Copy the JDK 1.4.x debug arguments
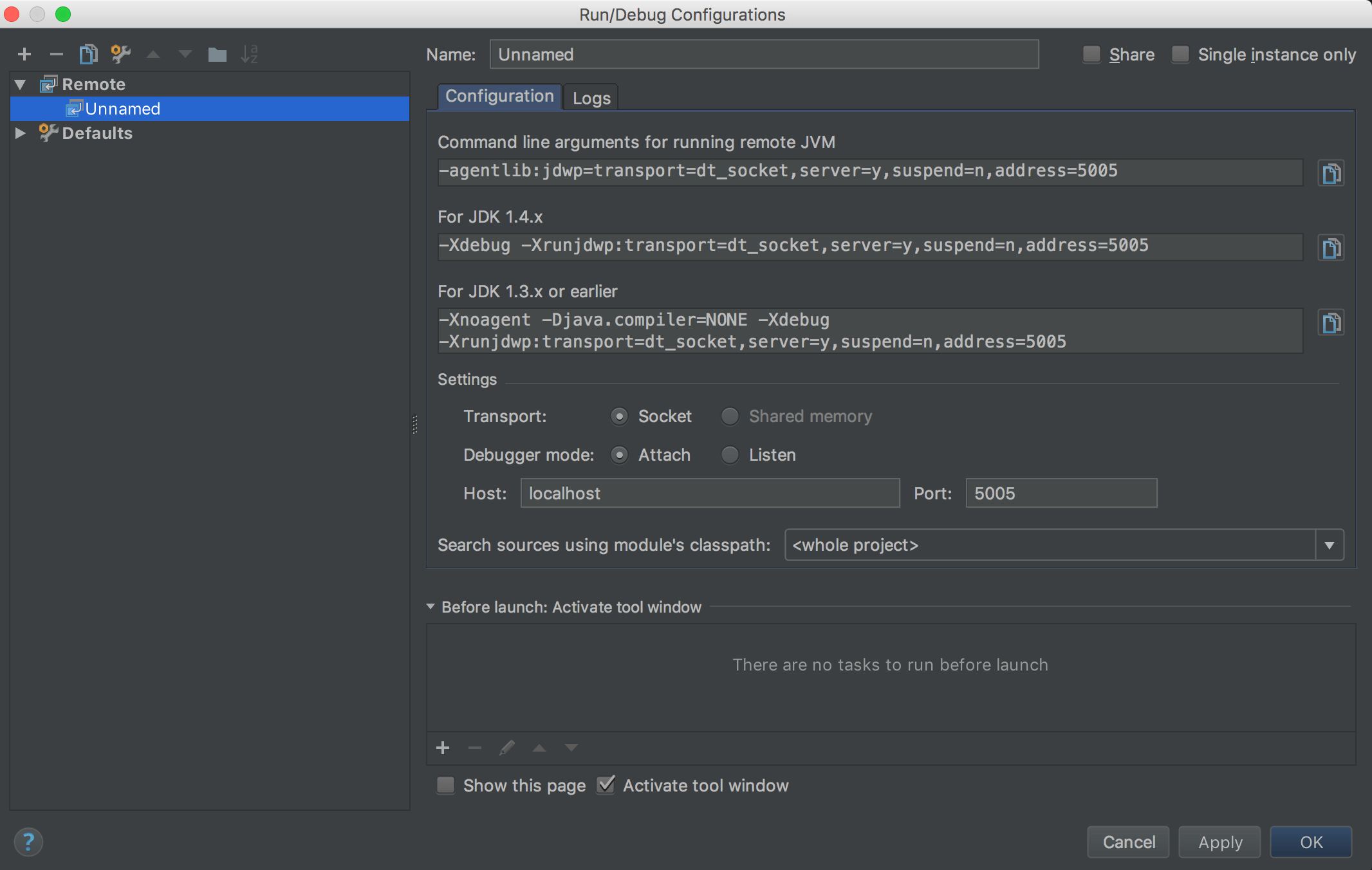The width and height of the screenshot is (1372, 870). pyautogui.click(x=1331, y=247)
